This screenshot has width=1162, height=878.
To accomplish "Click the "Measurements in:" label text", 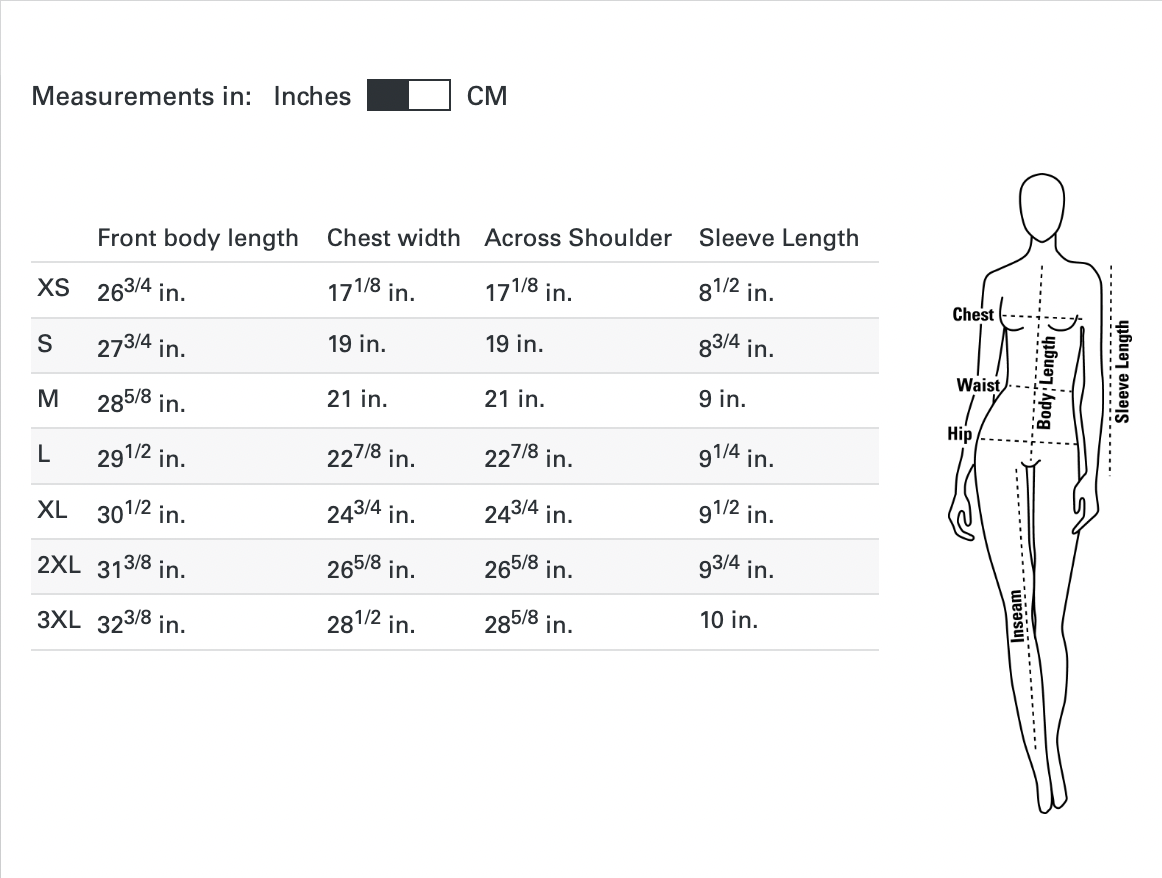I will [142, 96].
